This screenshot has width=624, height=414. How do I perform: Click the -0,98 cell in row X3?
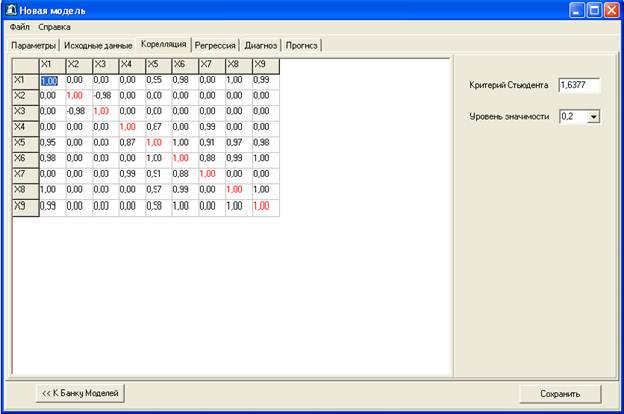pyautogui.click(x=79, y=113)
